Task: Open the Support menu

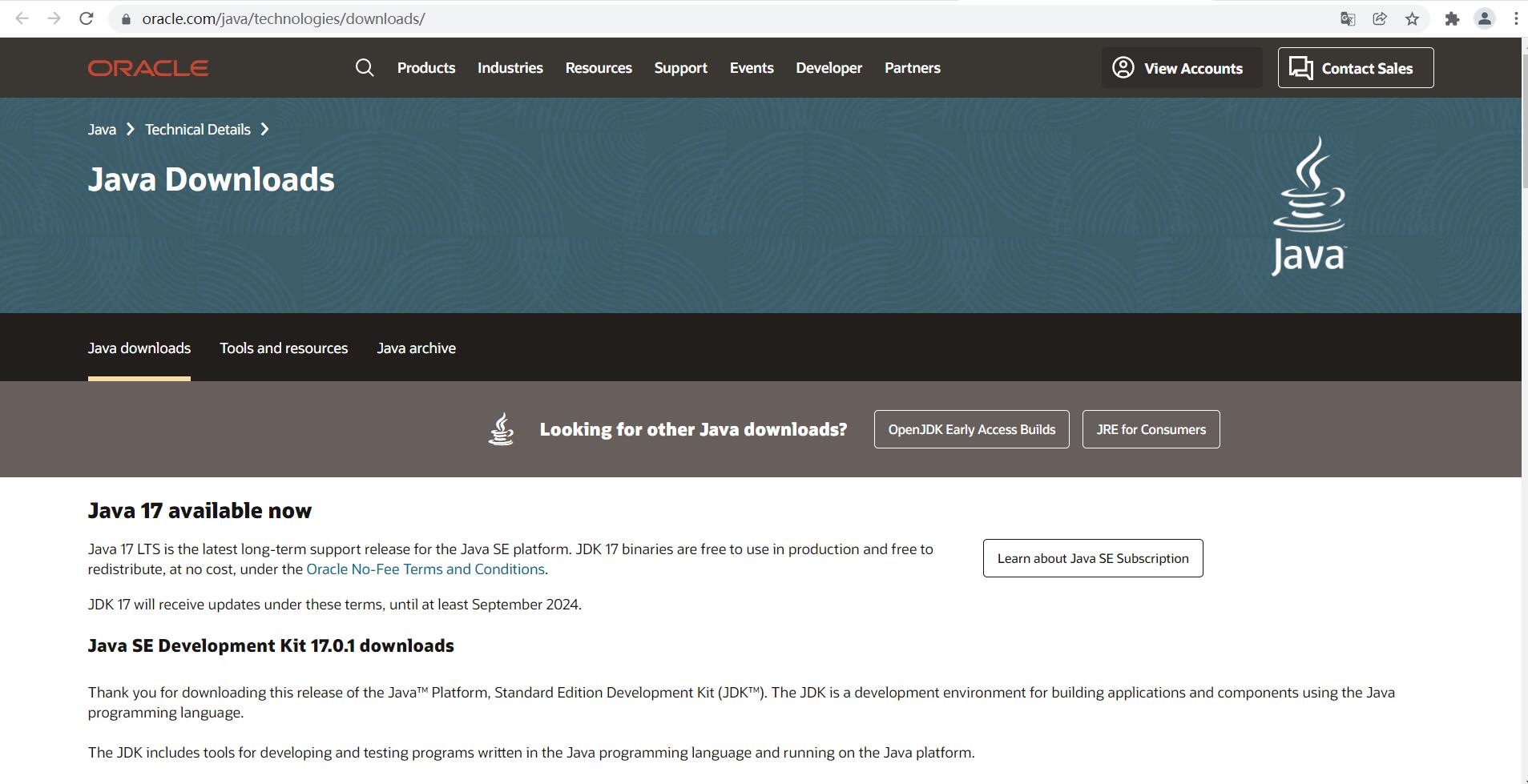Action: click(681, 68)
